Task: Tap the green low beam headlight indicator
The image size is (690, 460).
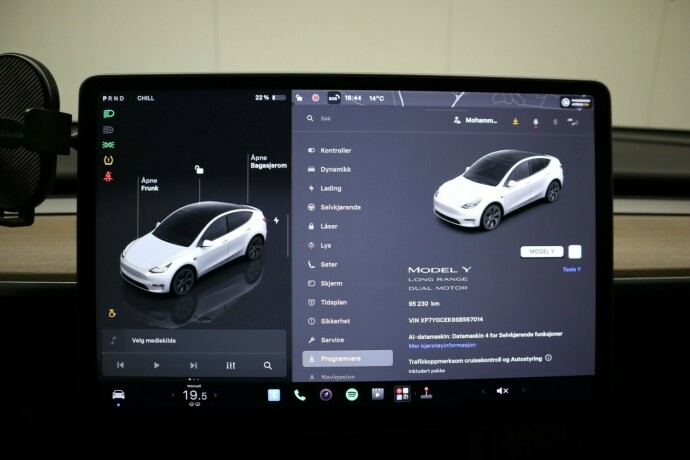Action: point(108,114)
